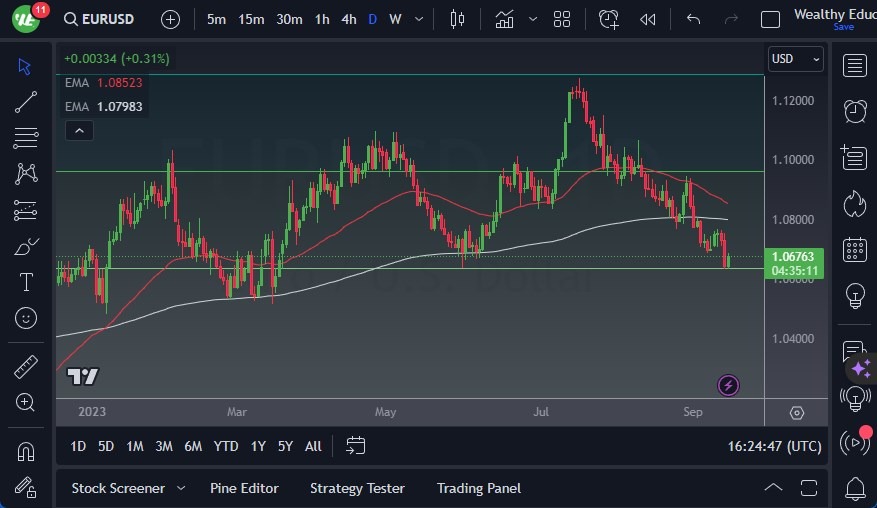Select the trend line drawing tool
The image size is (877, 508).
26,101
